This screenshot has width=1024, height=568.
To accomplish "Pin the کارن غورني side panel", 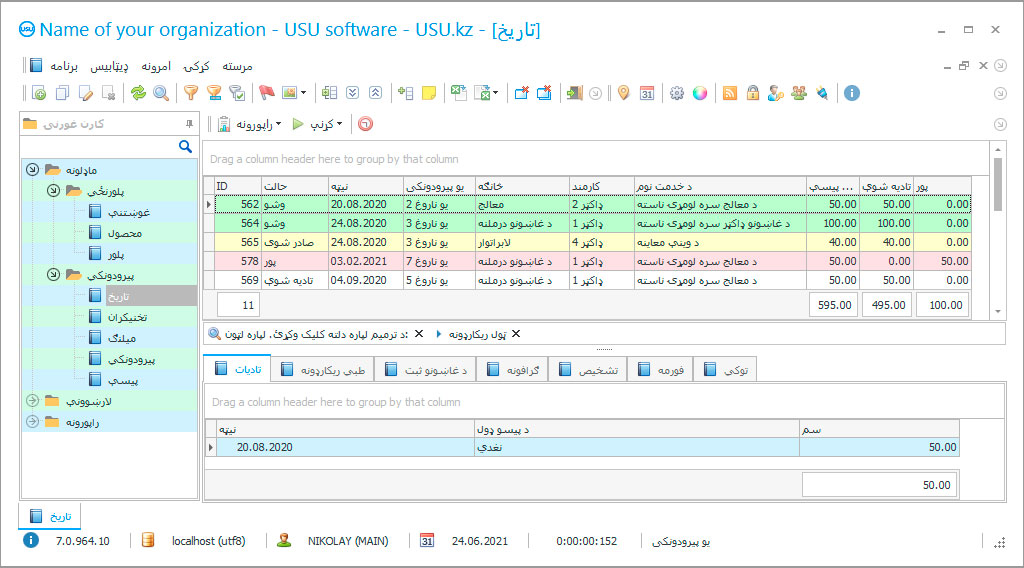I will [x=190, y=124].
